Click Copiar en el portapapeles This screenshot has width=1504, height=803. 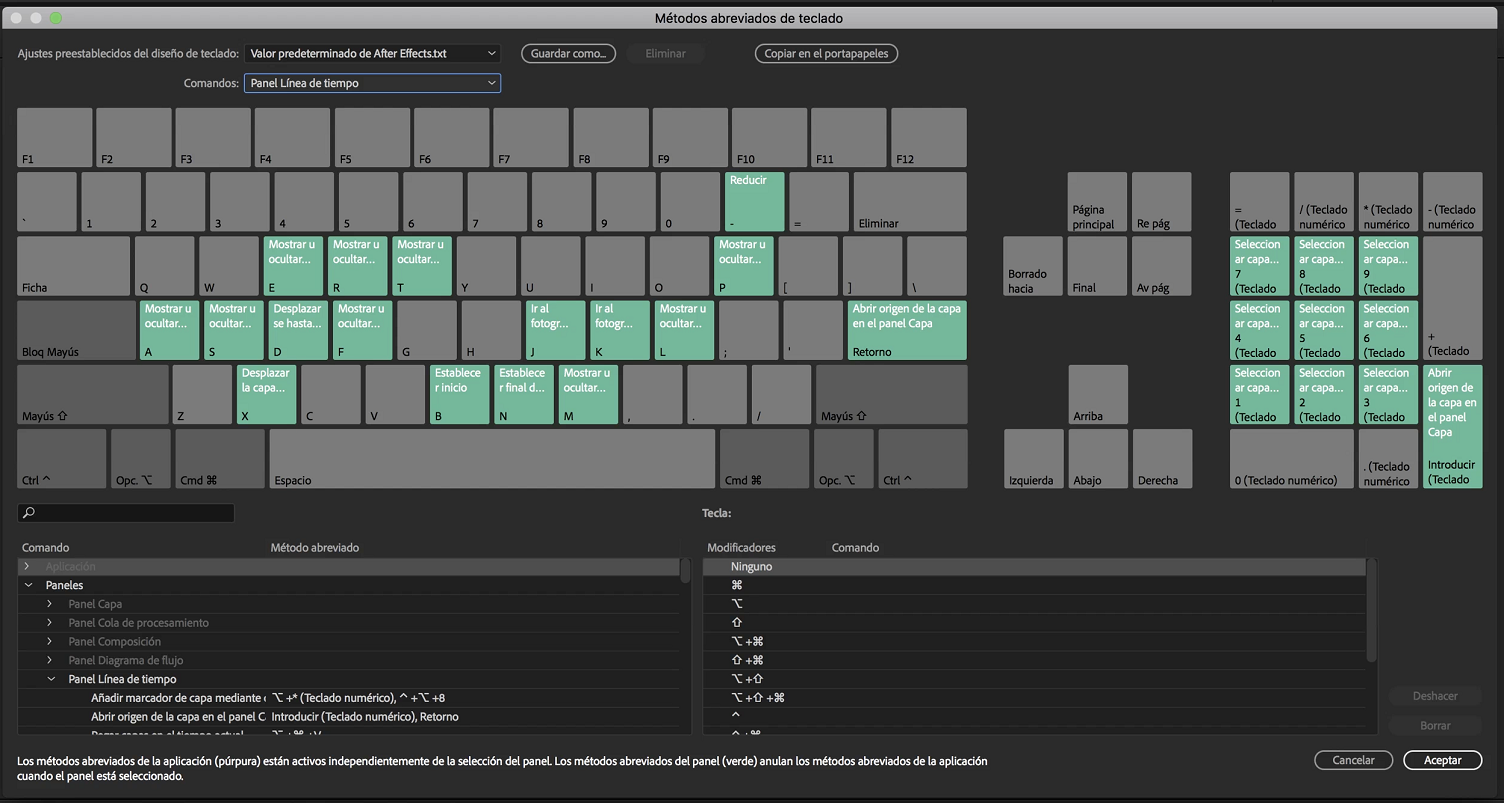point(826,53)
